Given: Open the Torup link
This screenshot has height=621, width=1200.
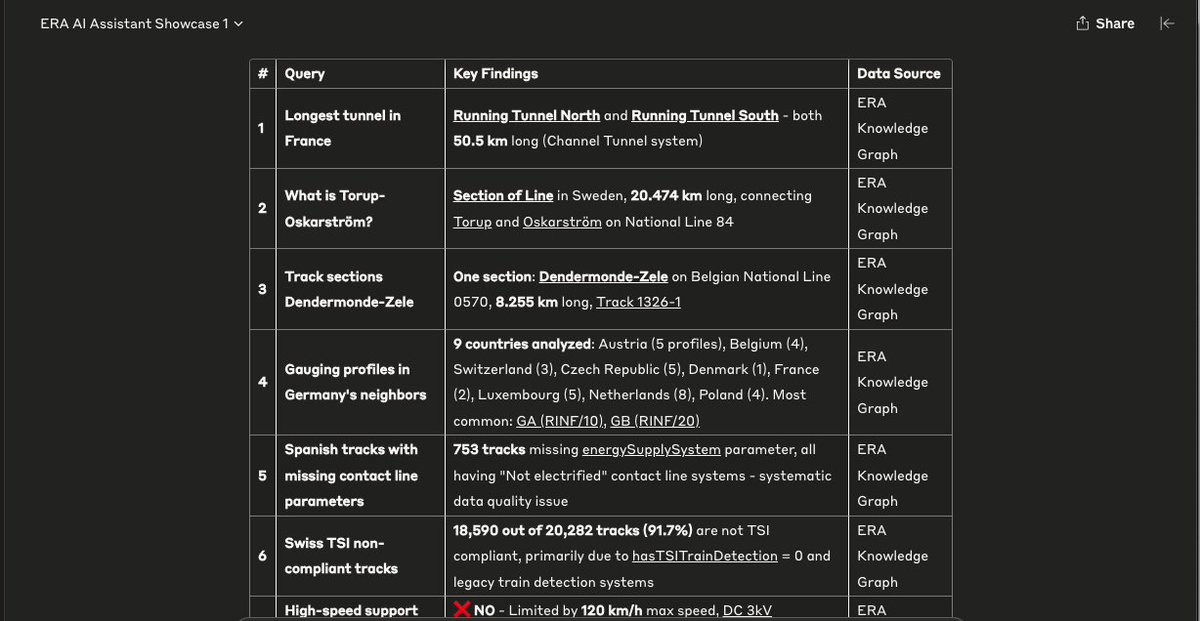Looking at the screenshot, I should (x=472, y=221).
